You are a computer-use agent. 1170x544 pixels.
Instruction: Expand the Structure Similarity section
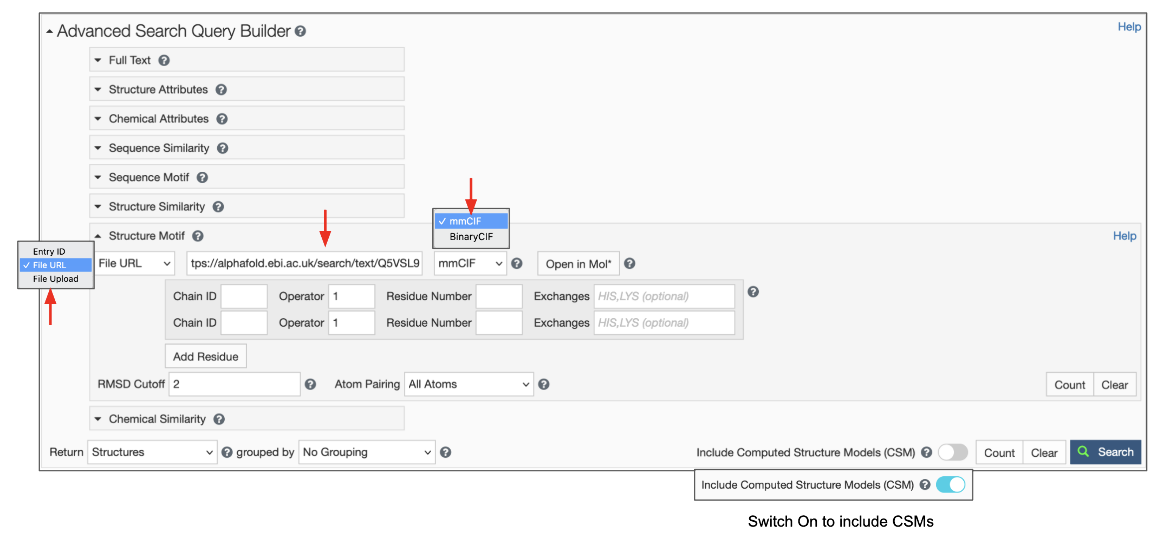click(156, 207)
